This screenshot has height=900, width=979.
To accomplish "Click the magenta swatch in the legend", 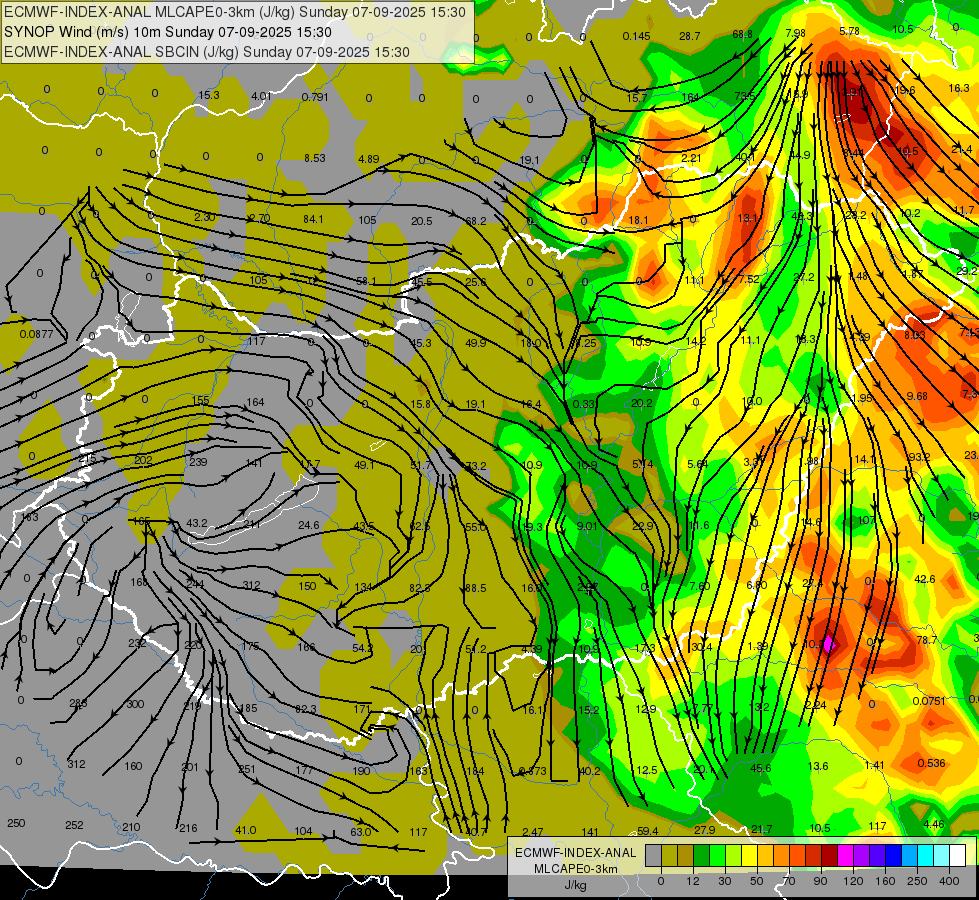I will click(x=846, y=855).
